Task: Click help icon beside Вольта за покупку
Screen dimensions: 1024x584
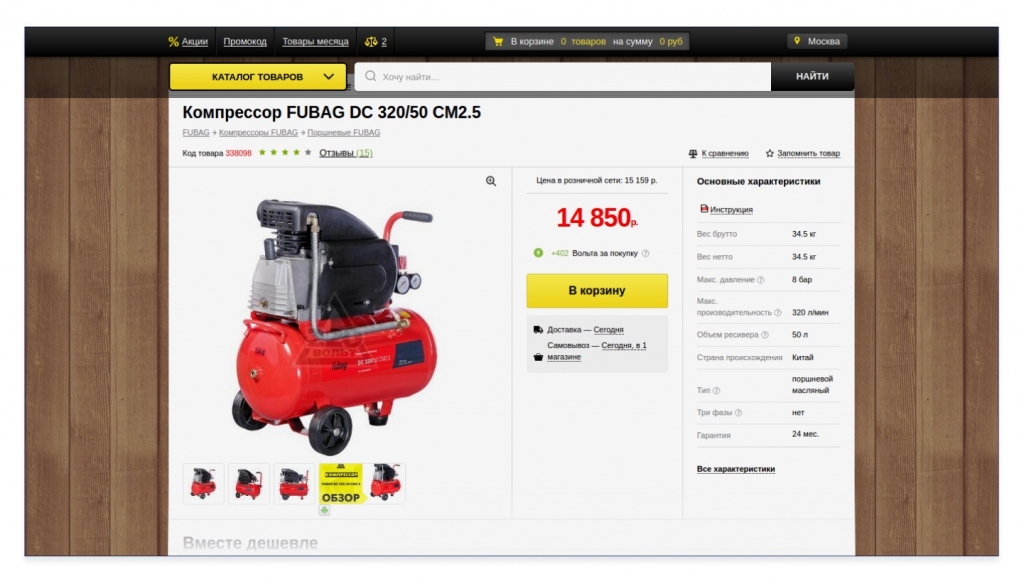Action: pos(645,253)
